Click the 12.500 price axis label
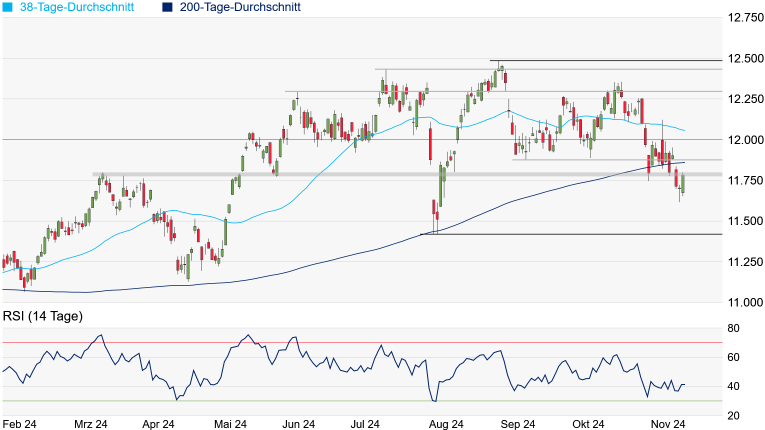 (x=744, y=59)
